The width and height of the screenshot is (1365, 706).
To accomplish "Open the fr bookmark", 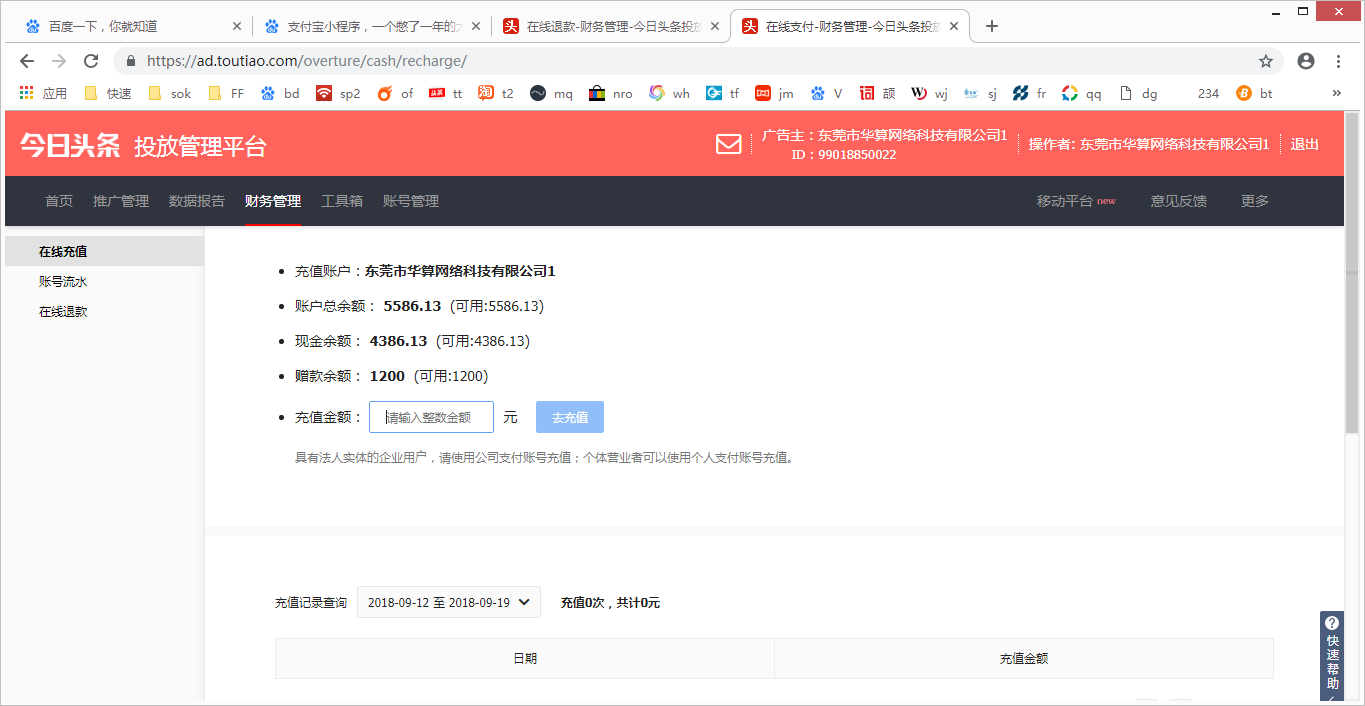I will [1029, 93].
